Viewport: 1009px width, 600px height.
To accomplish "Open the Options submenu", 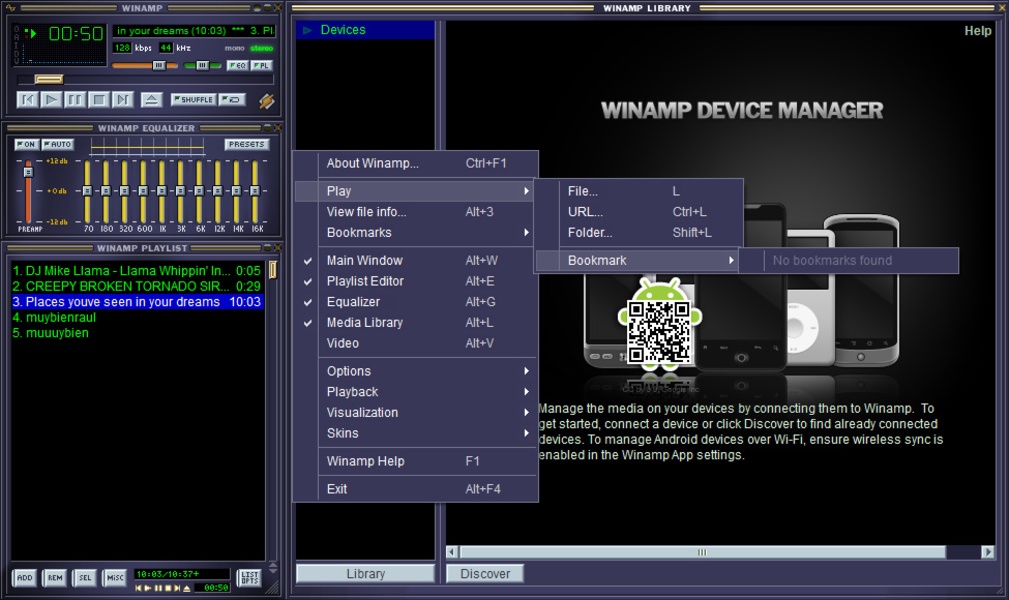I will pyautogui.click(x=349, y=371).
